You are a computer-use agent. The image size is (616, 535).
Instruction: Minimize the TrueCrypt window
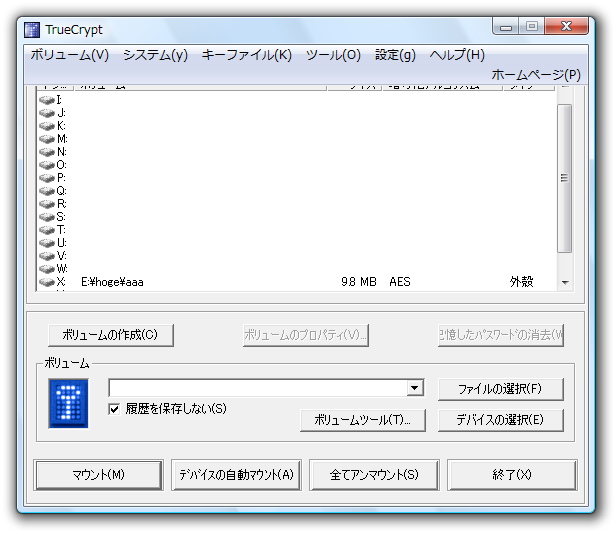(x=506, y=26)
